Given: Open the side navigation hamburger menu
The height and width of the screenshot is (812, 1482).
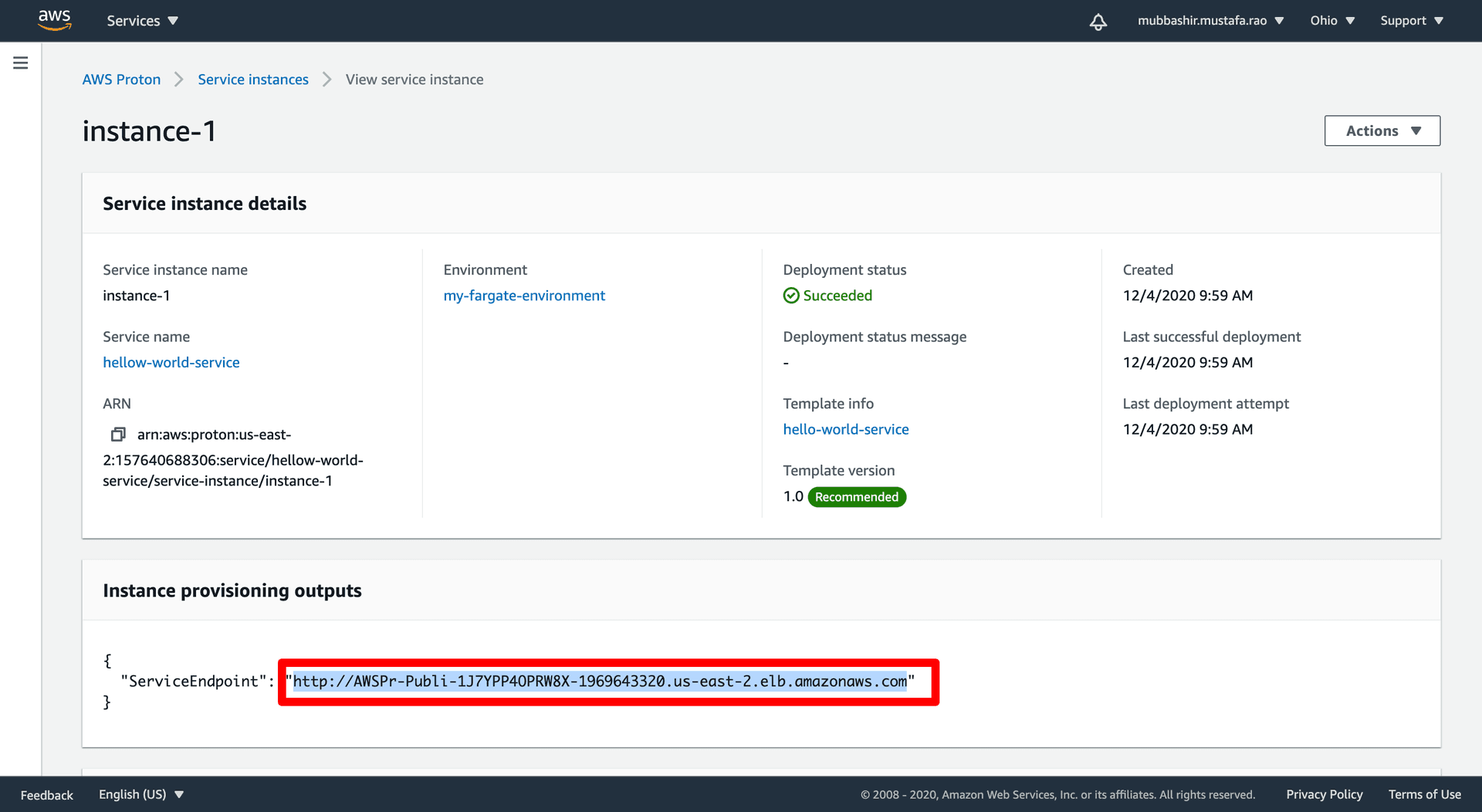Looking at the screenshot, I should [x=21, y=63].
